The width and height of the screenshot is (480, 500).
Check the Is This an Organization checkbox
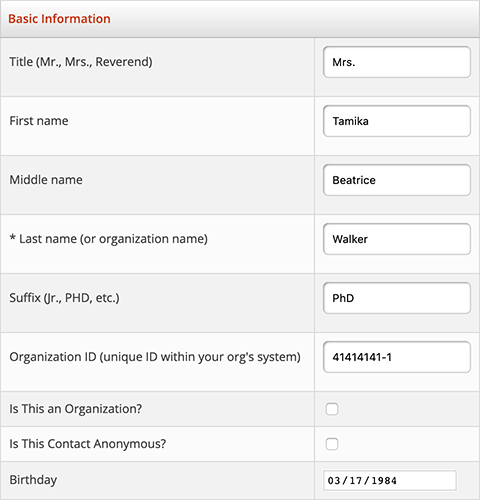click(332, 409)
